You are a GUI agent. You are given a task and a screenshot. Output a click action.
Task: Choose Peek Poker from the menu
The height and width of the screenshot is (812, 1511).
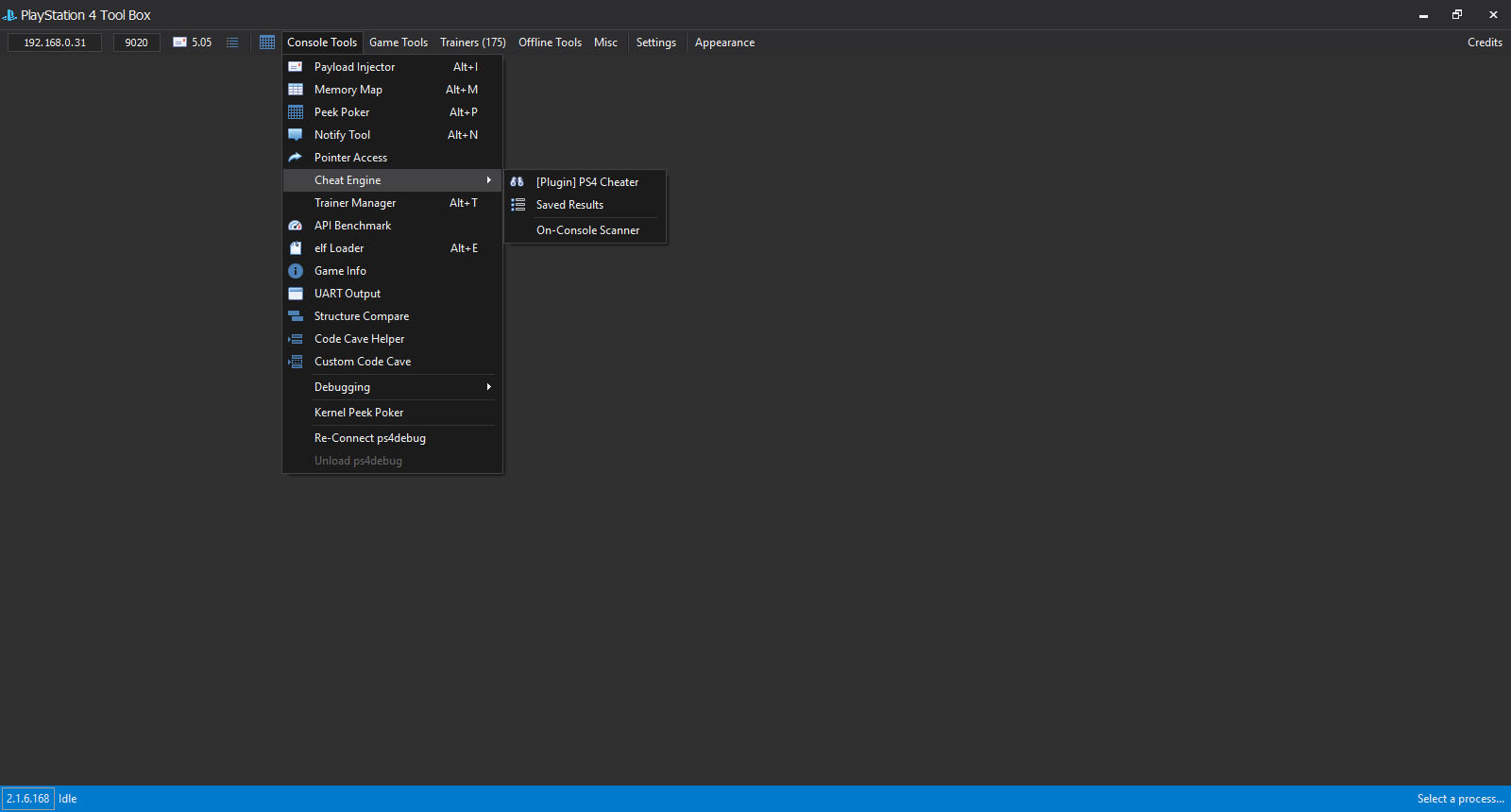pyautogui.click(x=392, y=112)
